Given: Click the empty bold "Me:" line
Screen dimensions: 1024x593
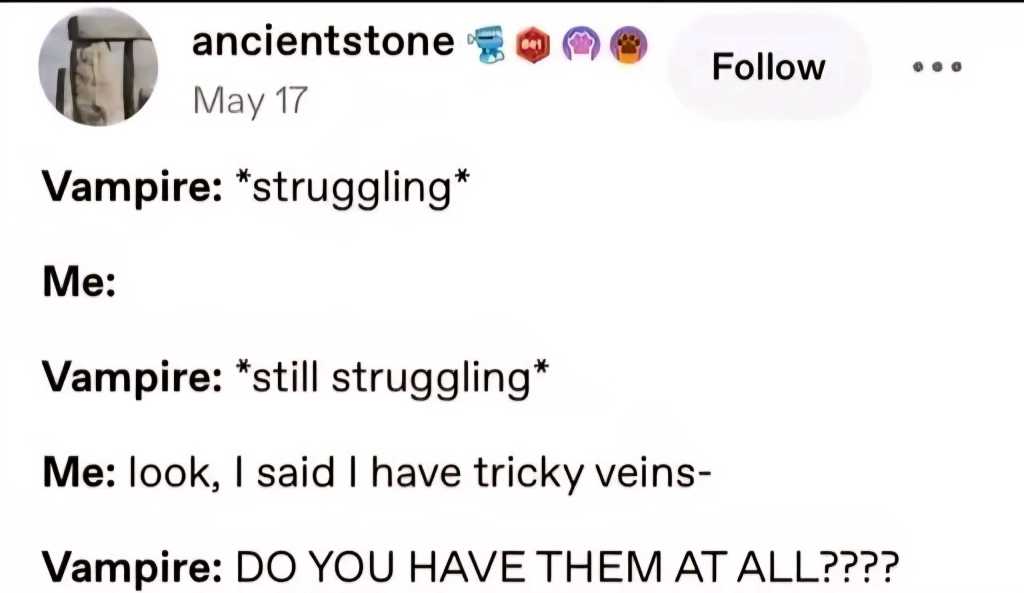Looking at the screenshot, I should (x=79, y=284).
